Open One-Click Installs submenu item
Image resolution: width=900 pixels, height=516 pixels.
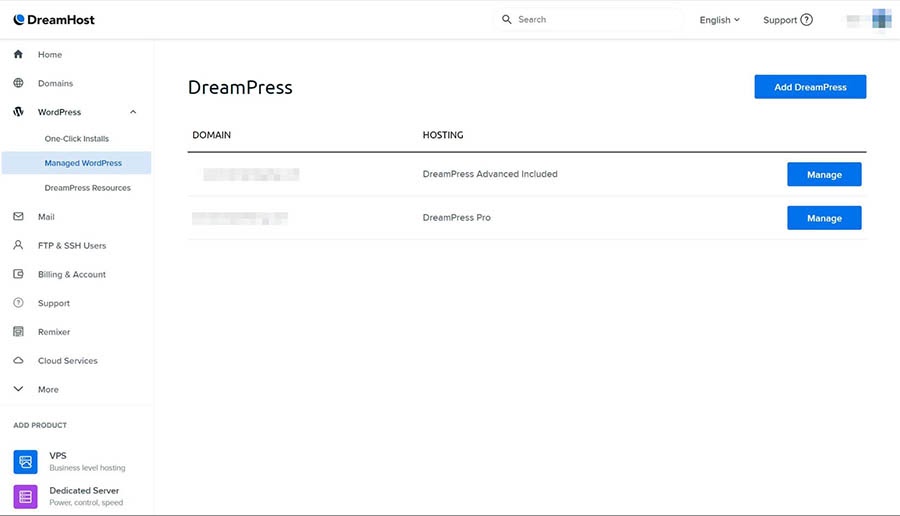coord(77,139)
